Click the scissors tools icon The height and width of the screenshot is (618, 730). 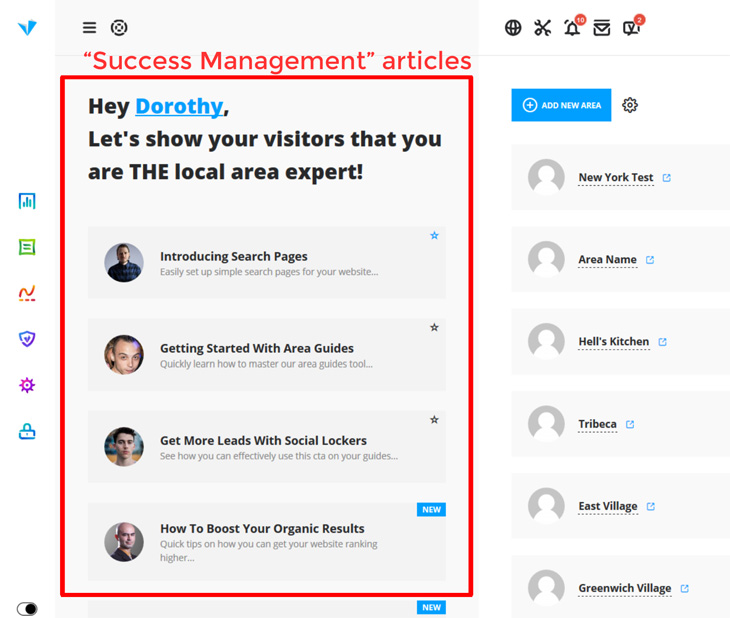[x=542, y=28]
